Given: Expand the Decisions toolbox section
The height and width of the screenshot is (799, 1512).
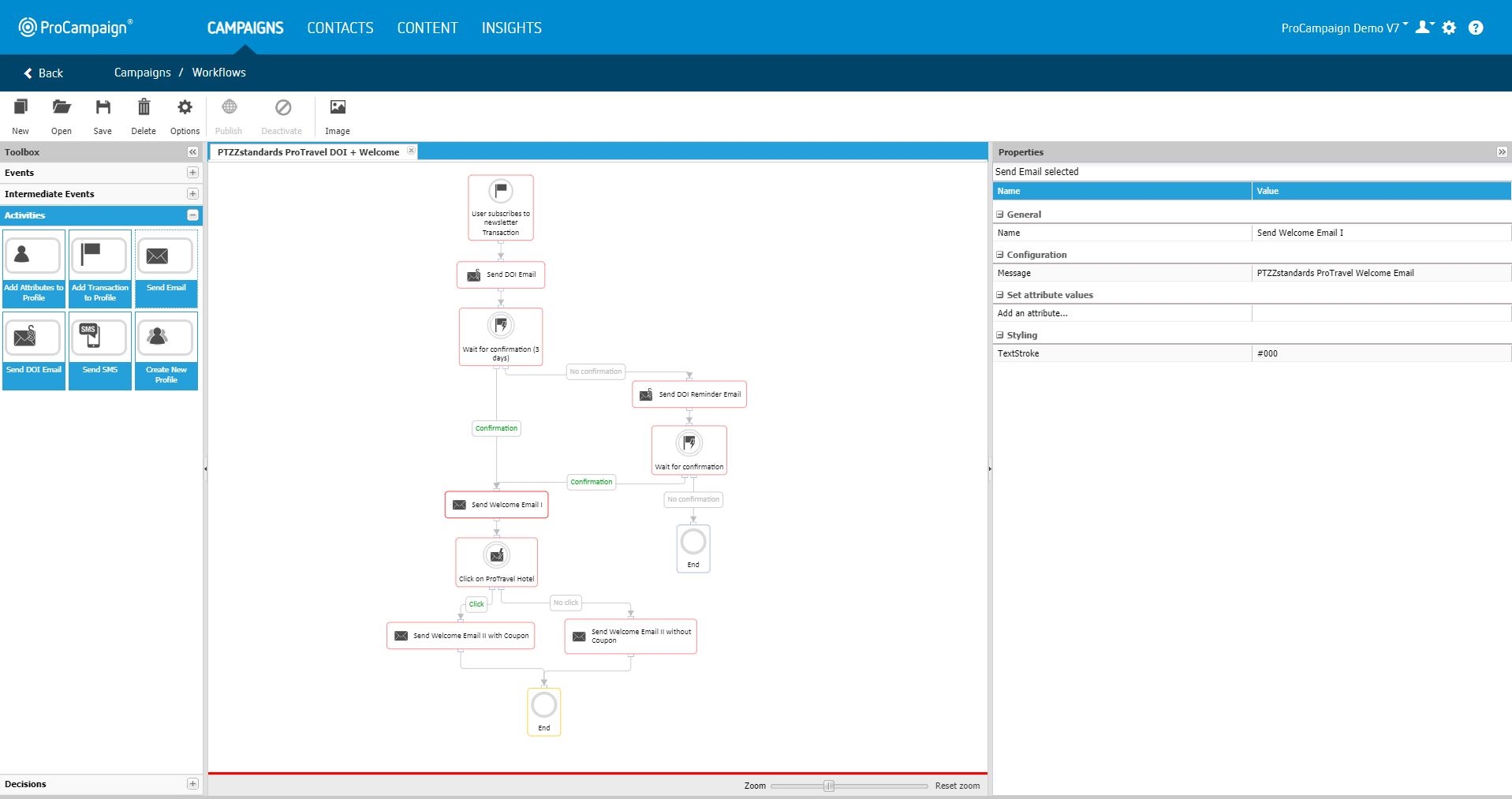Looking at the screenshot, I should [x=192, y=784].
